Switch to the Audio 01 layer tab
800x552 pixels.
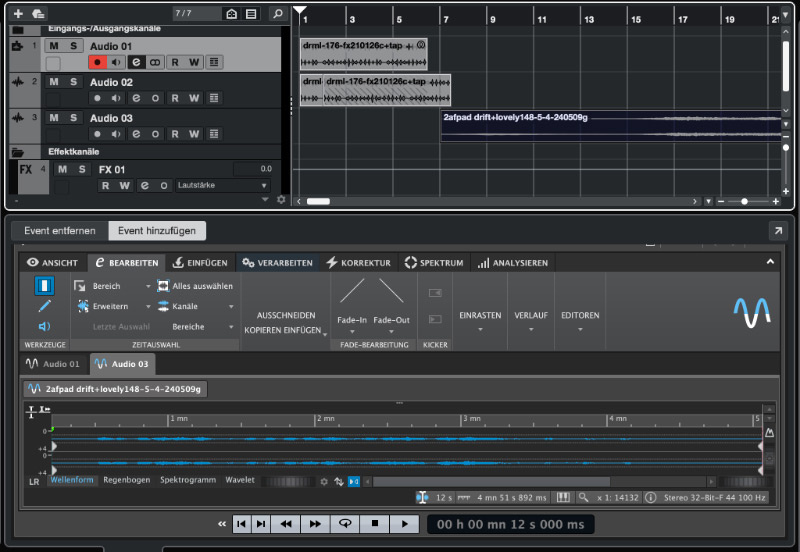click(54, 364)
